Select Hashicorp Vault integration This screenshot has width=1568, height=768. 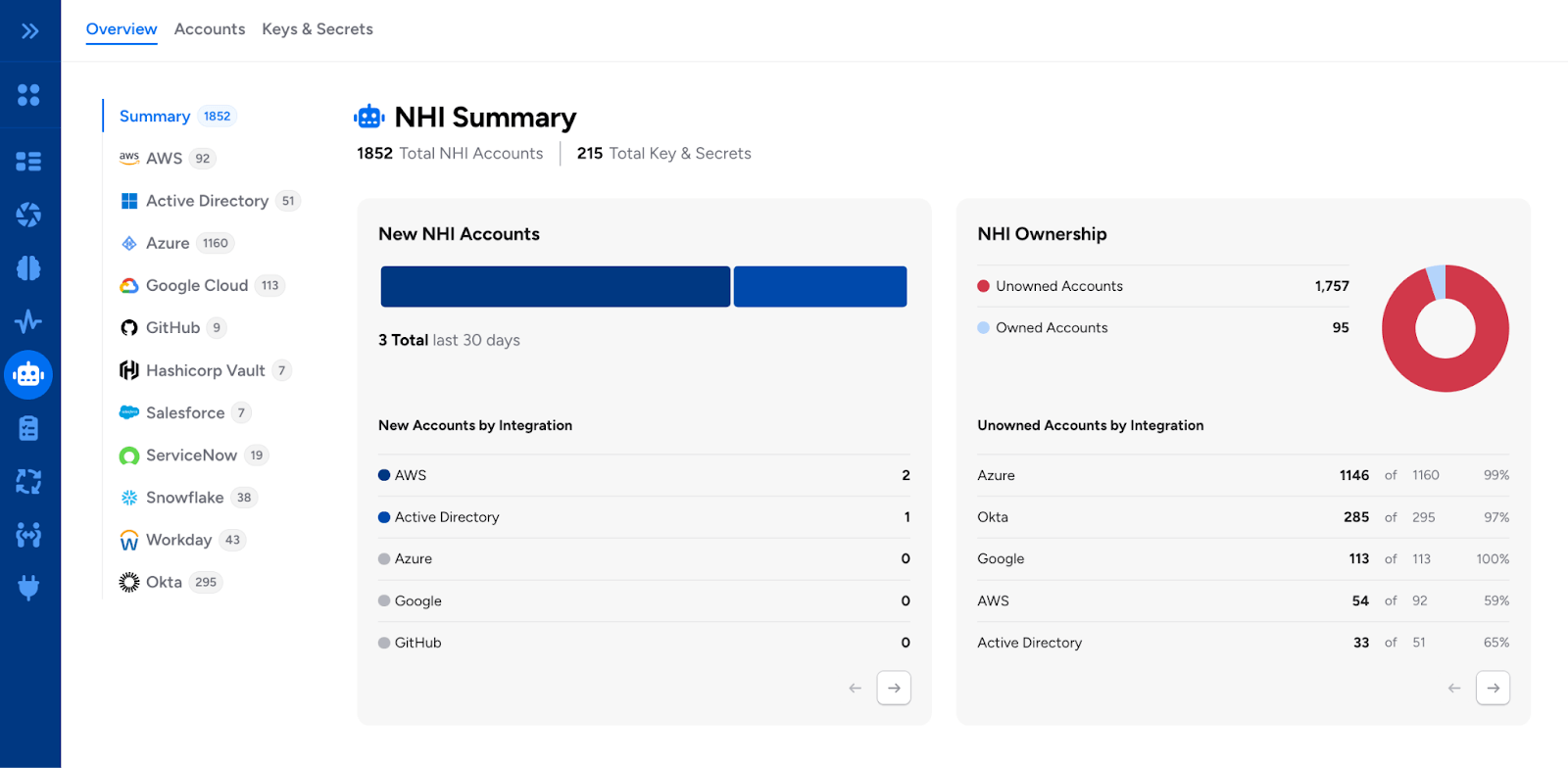205,370
